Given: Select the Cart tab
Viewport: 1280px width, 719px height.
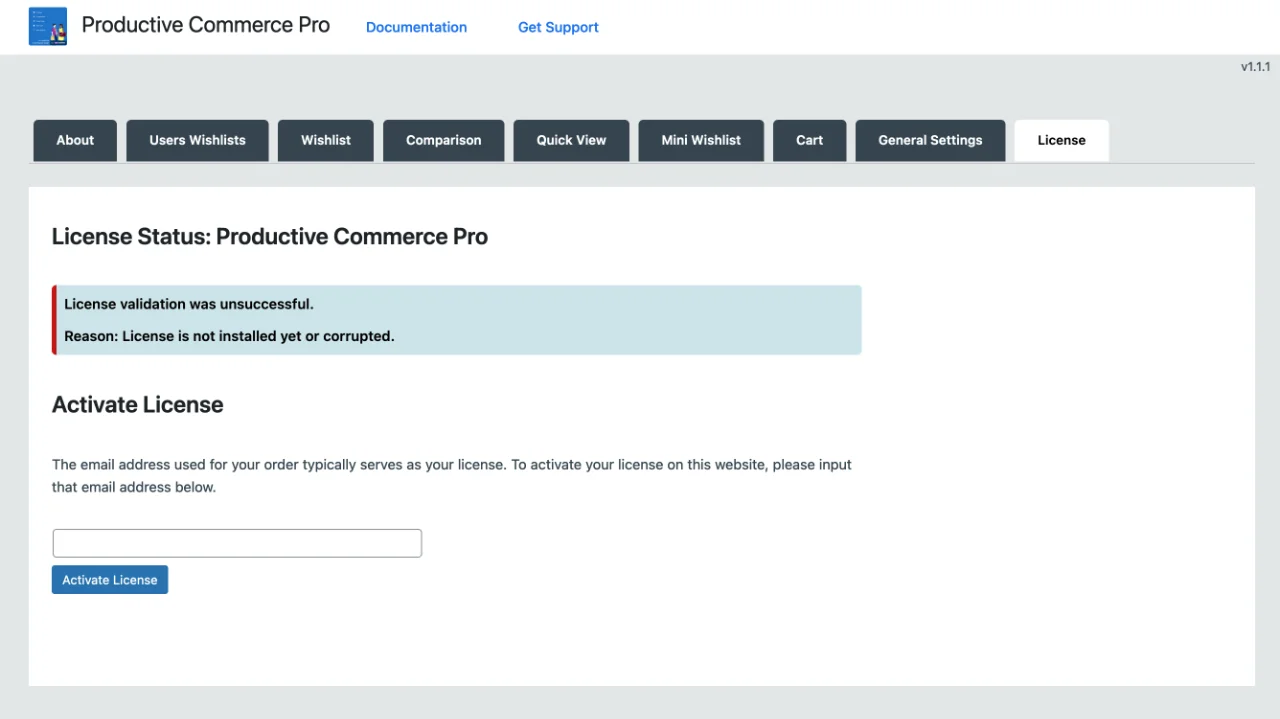Looking at the screenshot, I should click(810, 140).
